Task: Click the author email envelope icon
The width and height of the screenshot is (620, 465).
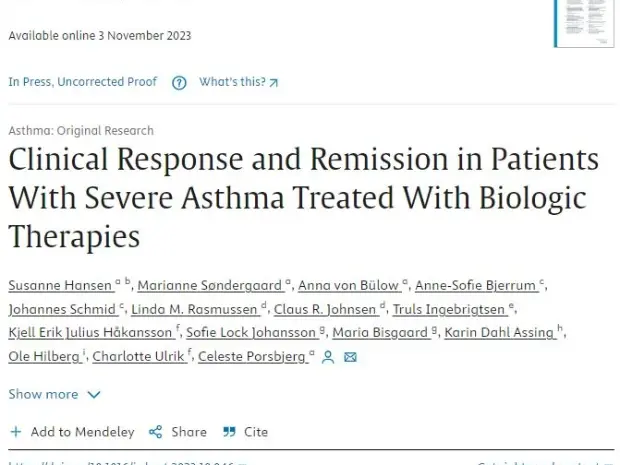Action: tap(350, 357)
